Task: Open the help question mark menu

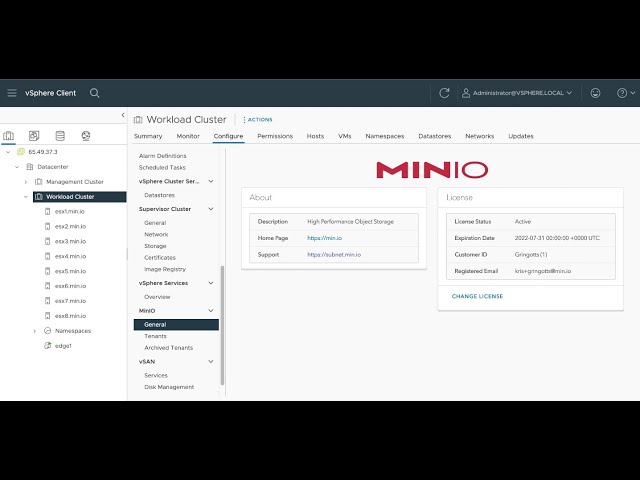Action: pyautogui.click(x=625, y=93)
